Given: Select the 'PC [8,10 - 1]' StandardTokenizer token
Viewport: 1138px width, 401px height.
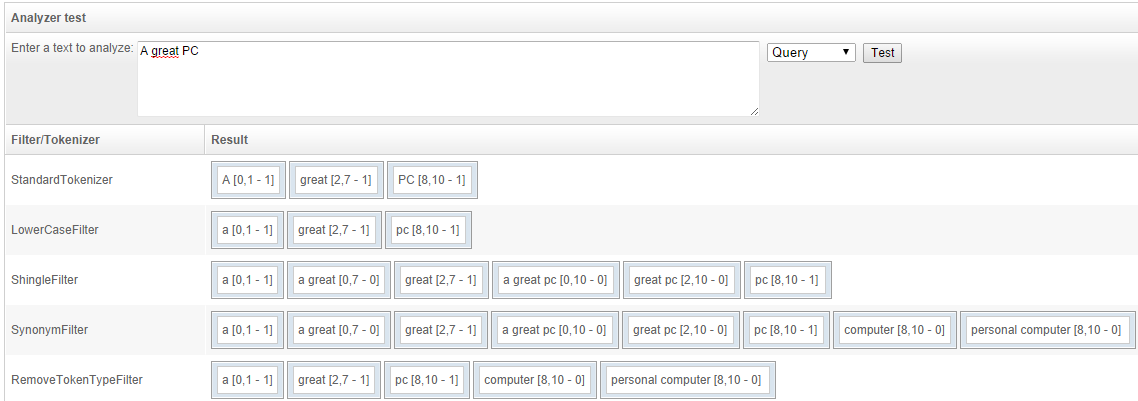Looking at the screenshot, I should pyautogui.click(x=432, y=180).
